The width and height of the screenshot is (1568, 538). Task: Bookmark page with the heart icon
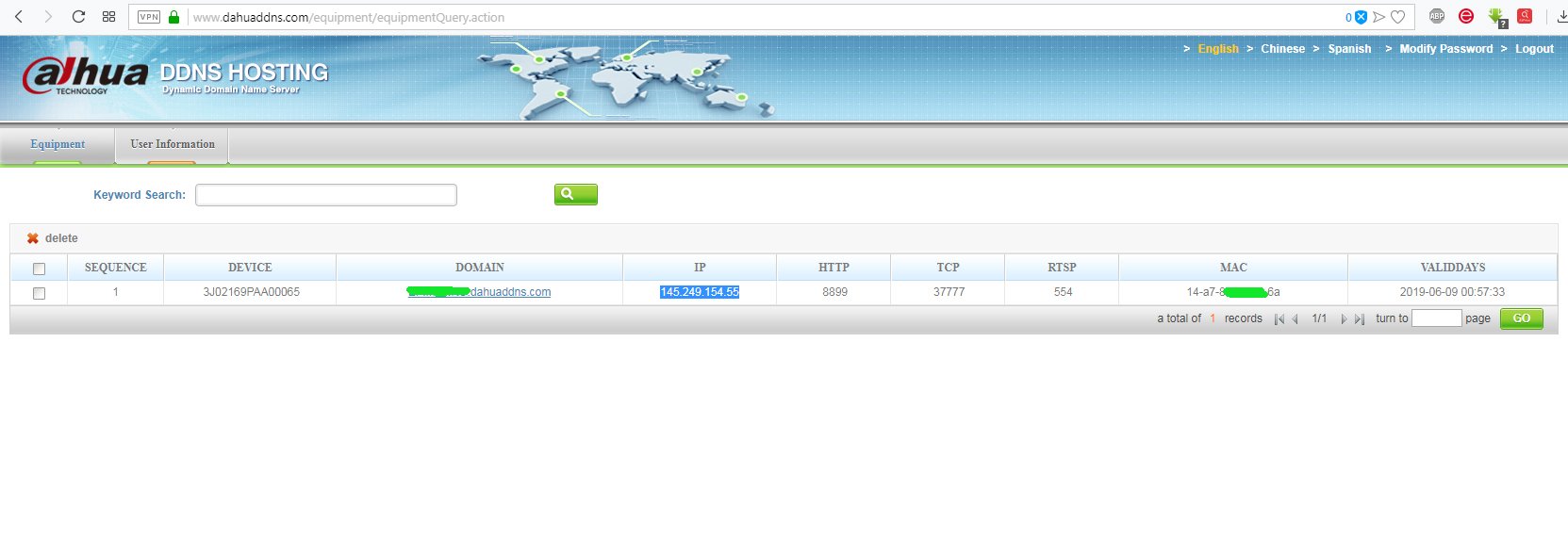click(x=1398, y=17)
